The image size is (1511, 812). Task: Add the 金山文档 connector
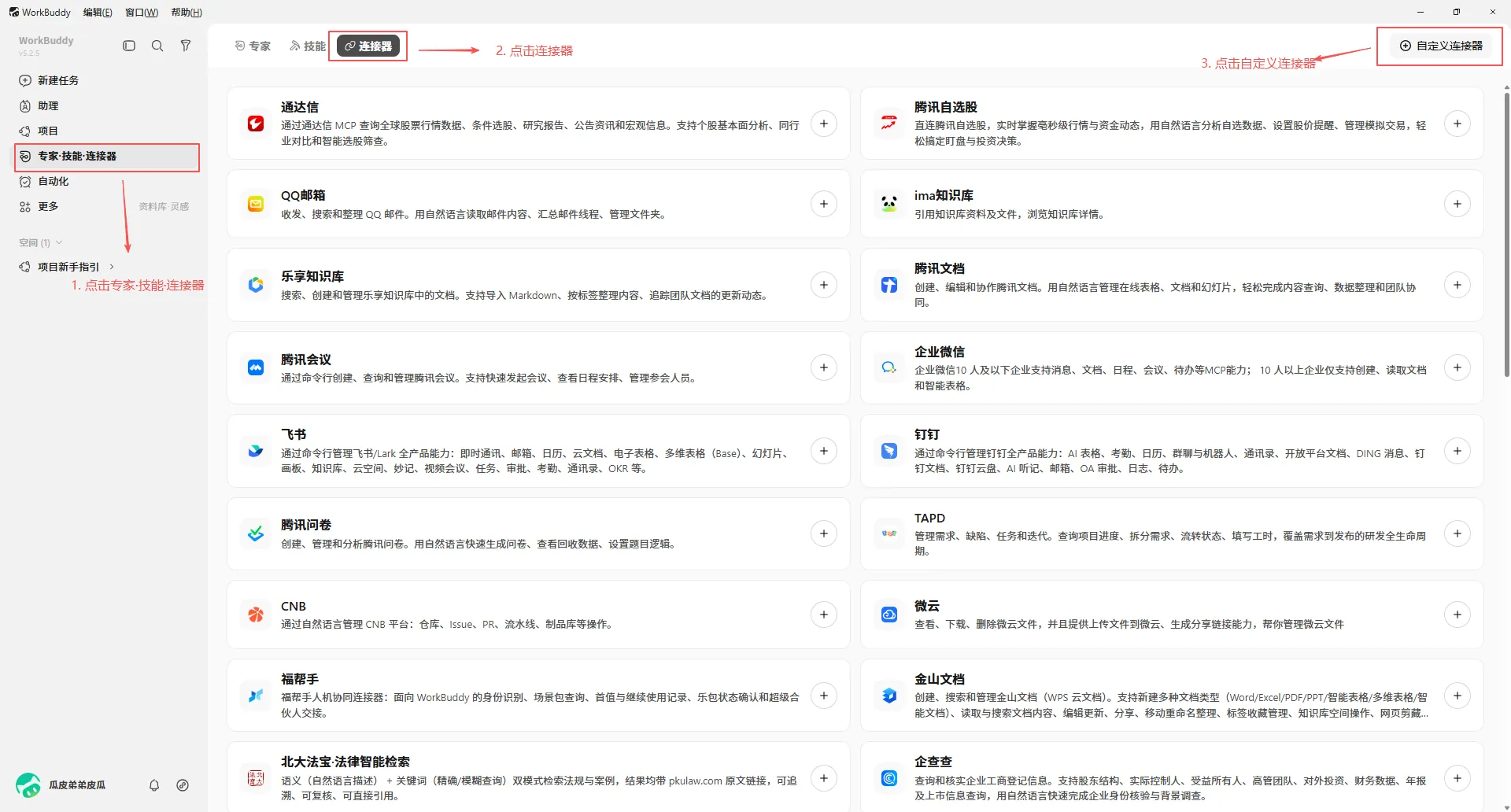pos(1457,696)
